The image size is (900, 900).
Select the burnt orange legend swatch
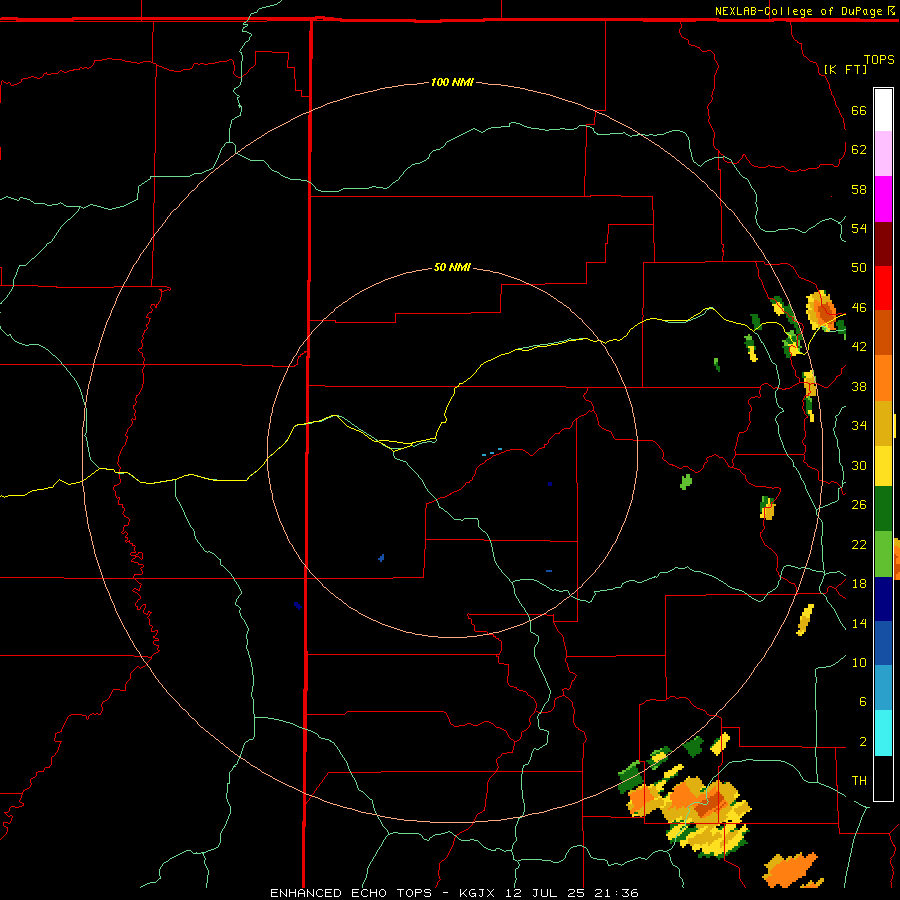pyautogui.click(x=883, y=333)
